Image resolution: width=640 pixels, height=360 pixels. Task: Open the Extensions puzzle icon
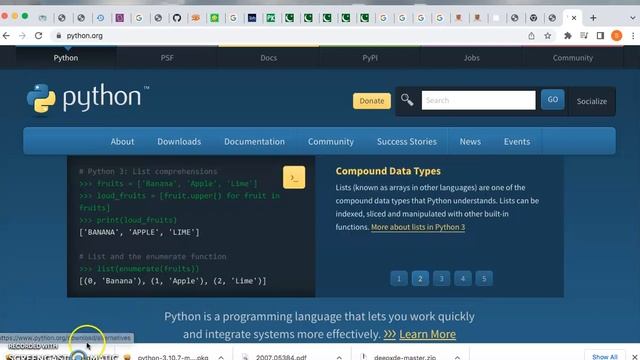[x=567, y=36]
